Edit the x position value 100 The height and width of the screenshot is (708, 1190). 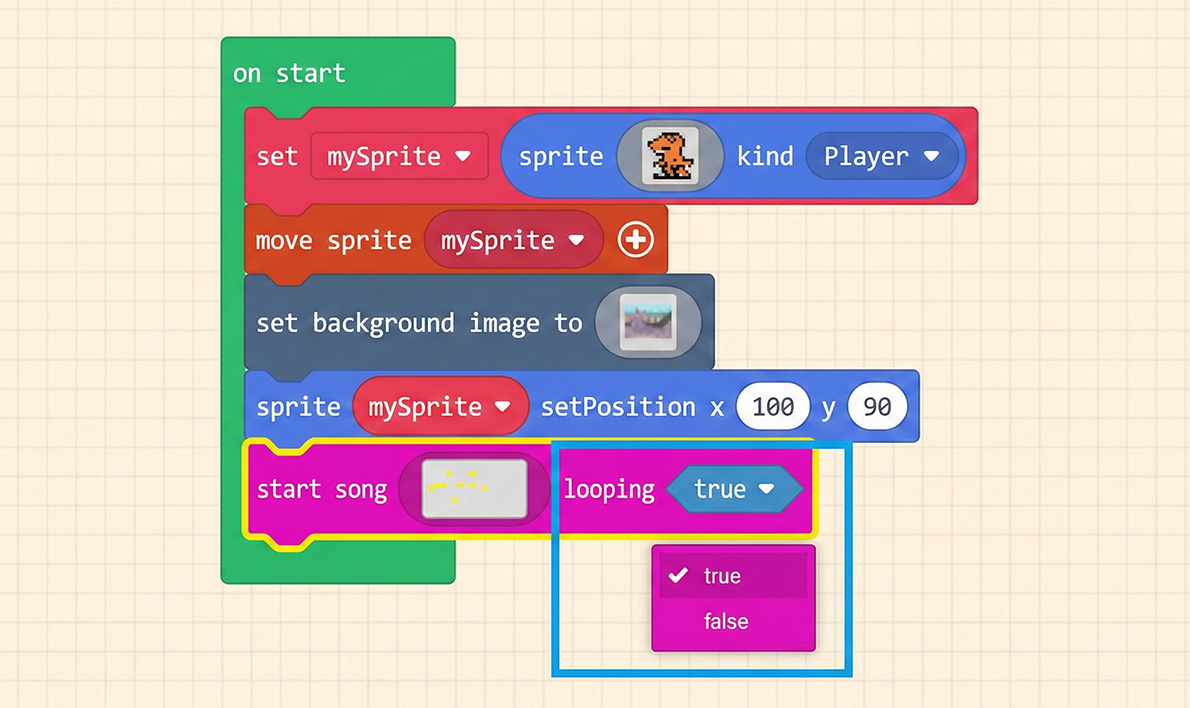(x=773, y=407)
